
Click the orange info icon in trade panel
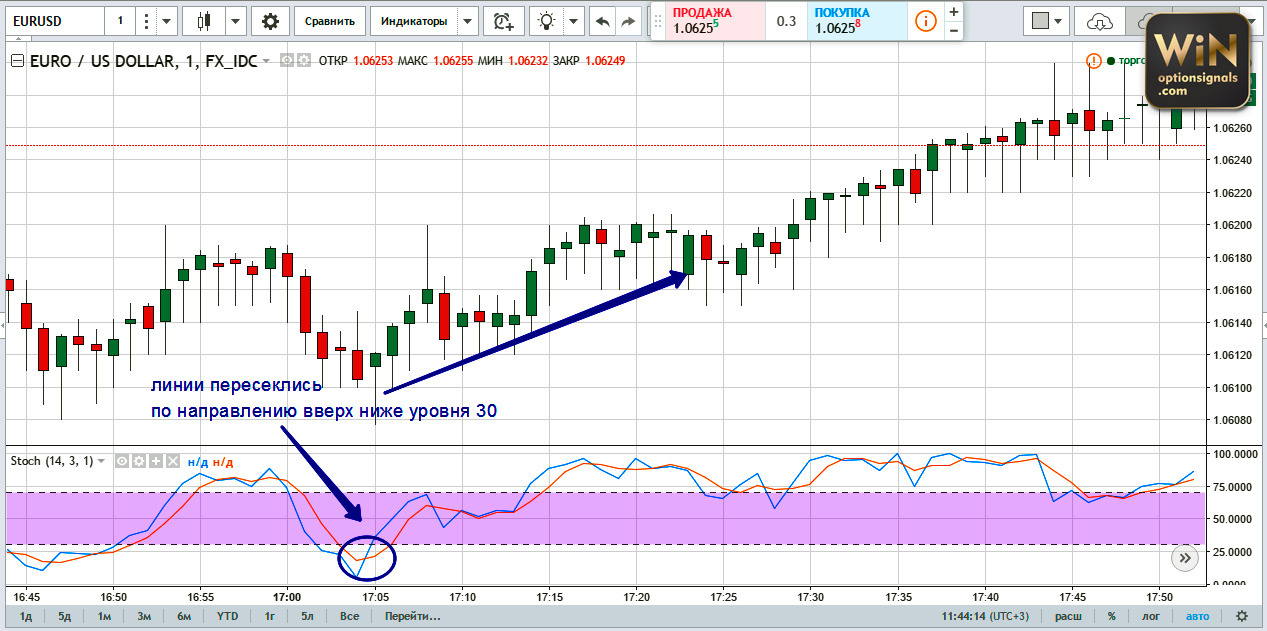tap(926, 20)
